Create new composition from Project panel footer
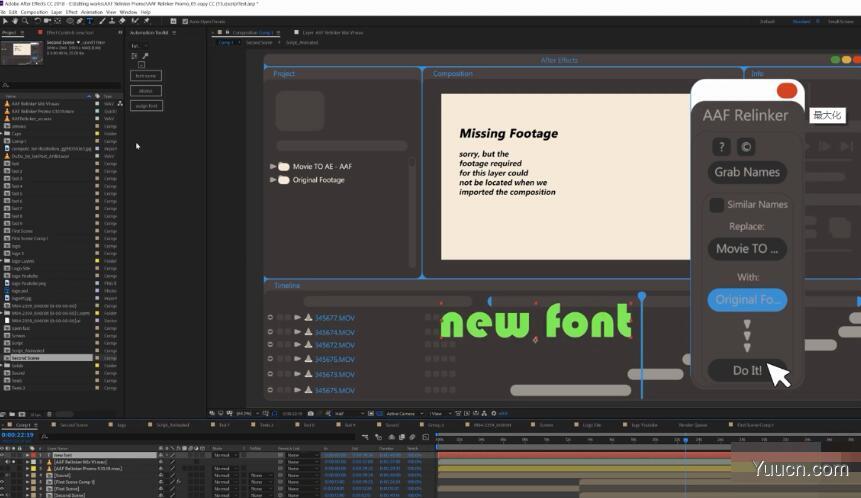861x498 pixels. 22,414
